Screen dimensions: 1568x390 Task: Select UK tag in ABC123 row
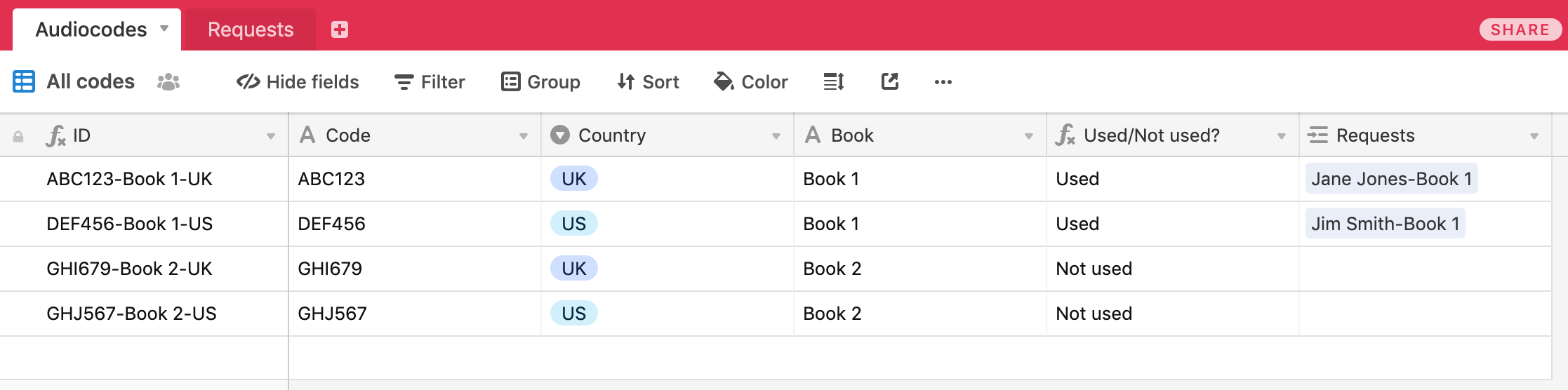574,179
